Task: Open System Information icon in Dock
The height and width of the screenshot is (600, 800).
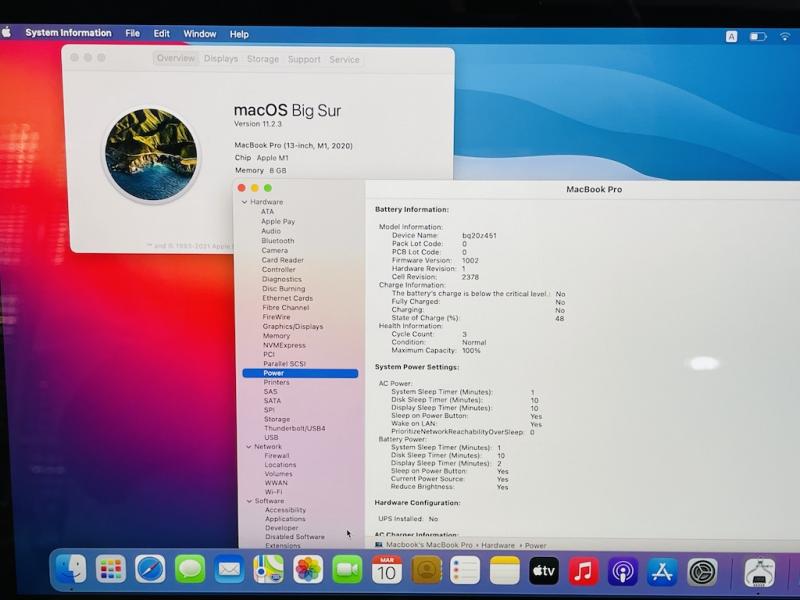Action: [x=760, y=573]
